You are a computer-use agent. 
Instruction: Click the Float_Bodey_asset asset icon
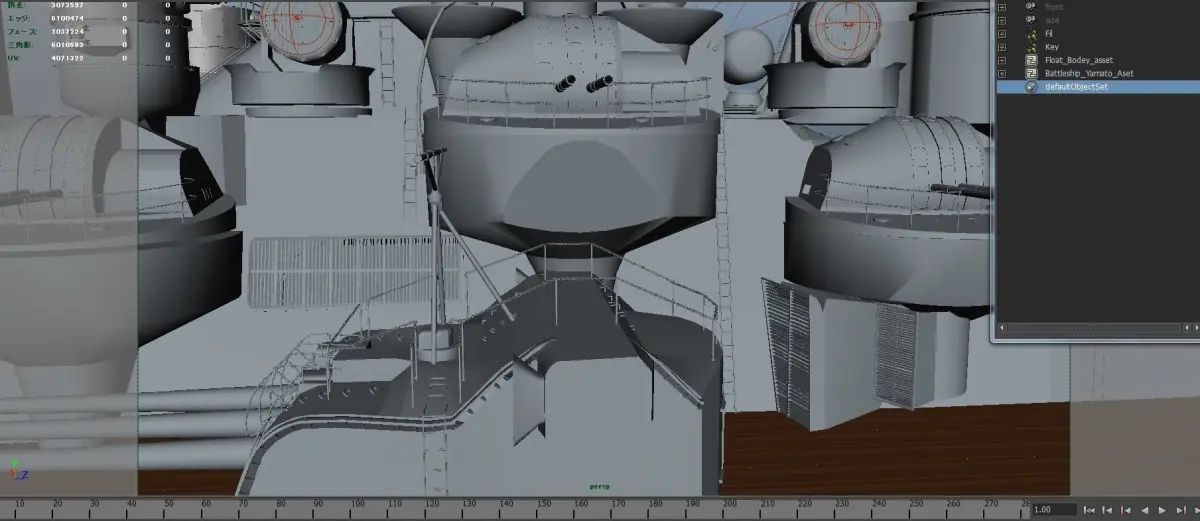coord(1031,60)
